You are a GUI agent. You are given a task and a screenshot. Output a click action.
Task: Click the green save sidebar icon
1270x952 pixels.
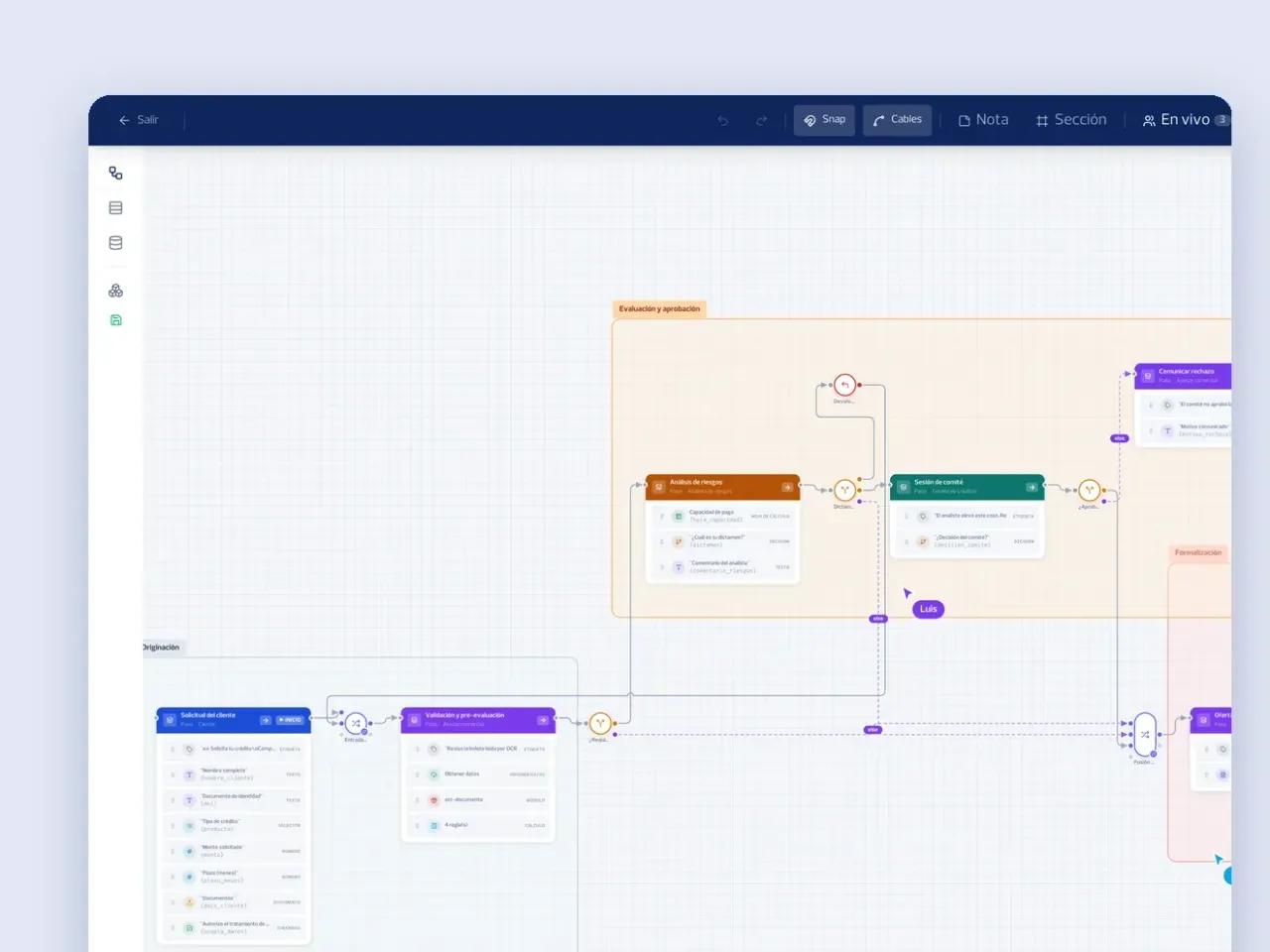click(x=116, y=320)
